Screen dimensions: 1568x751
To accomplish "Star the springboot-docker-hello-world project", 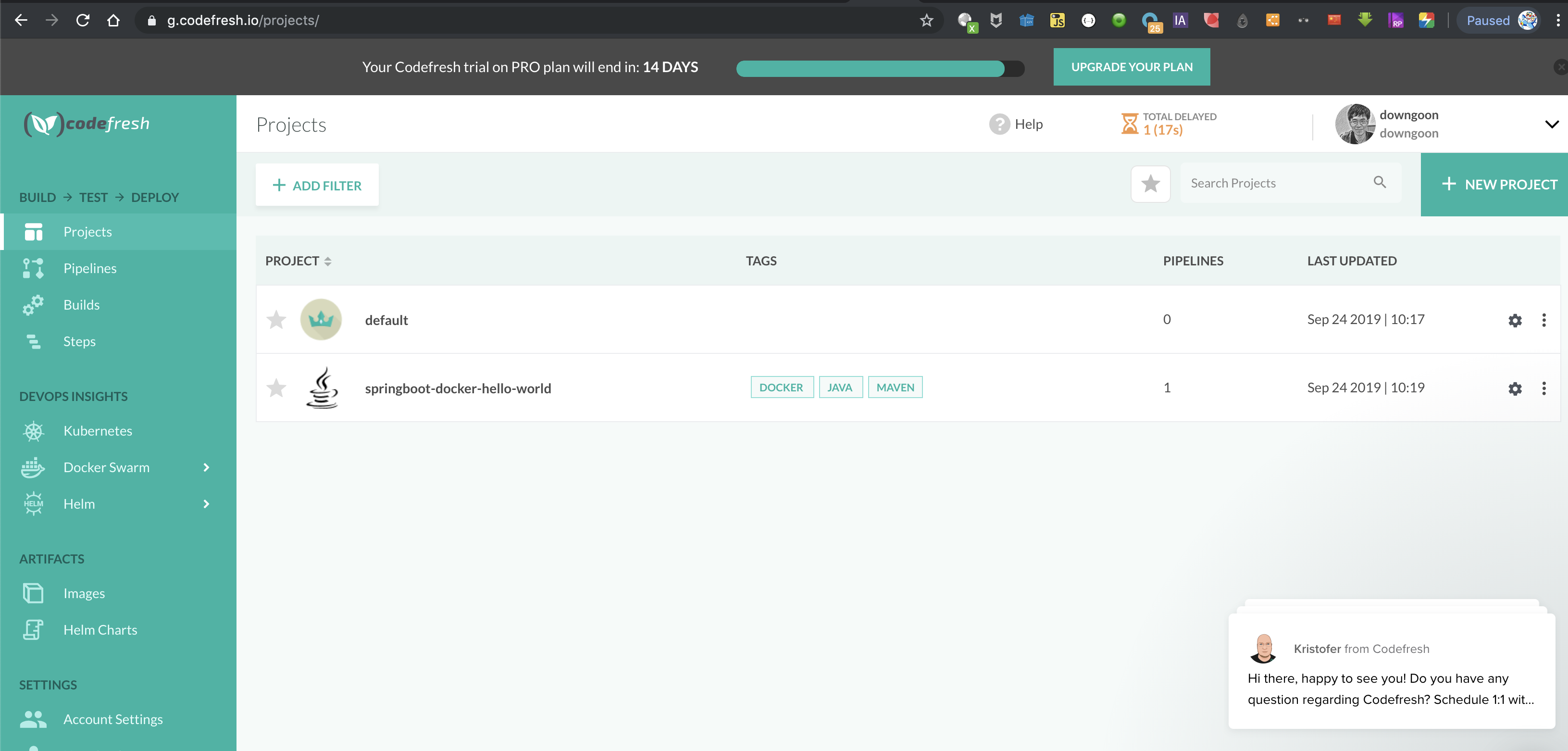I will [276, 388].
